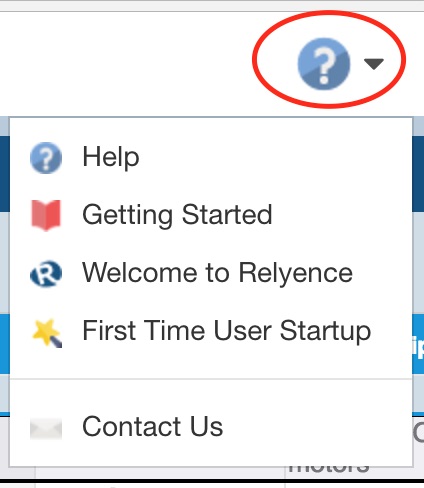424x488 pixels.
Task: Click the gray strip above the help toolbar
Action: click(x=212, y=6)
